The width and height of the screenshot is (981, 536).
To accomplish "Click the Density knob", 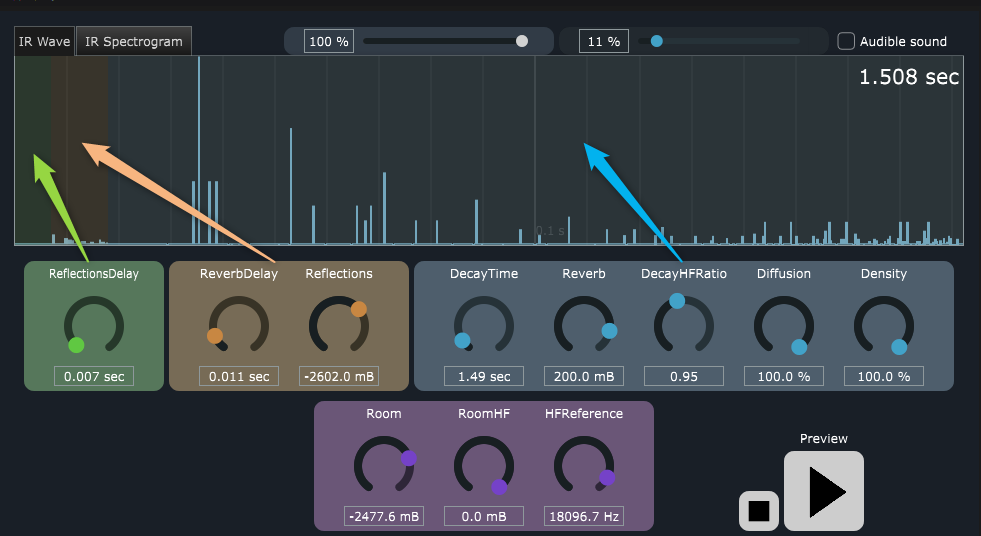I will coord(883,327).
